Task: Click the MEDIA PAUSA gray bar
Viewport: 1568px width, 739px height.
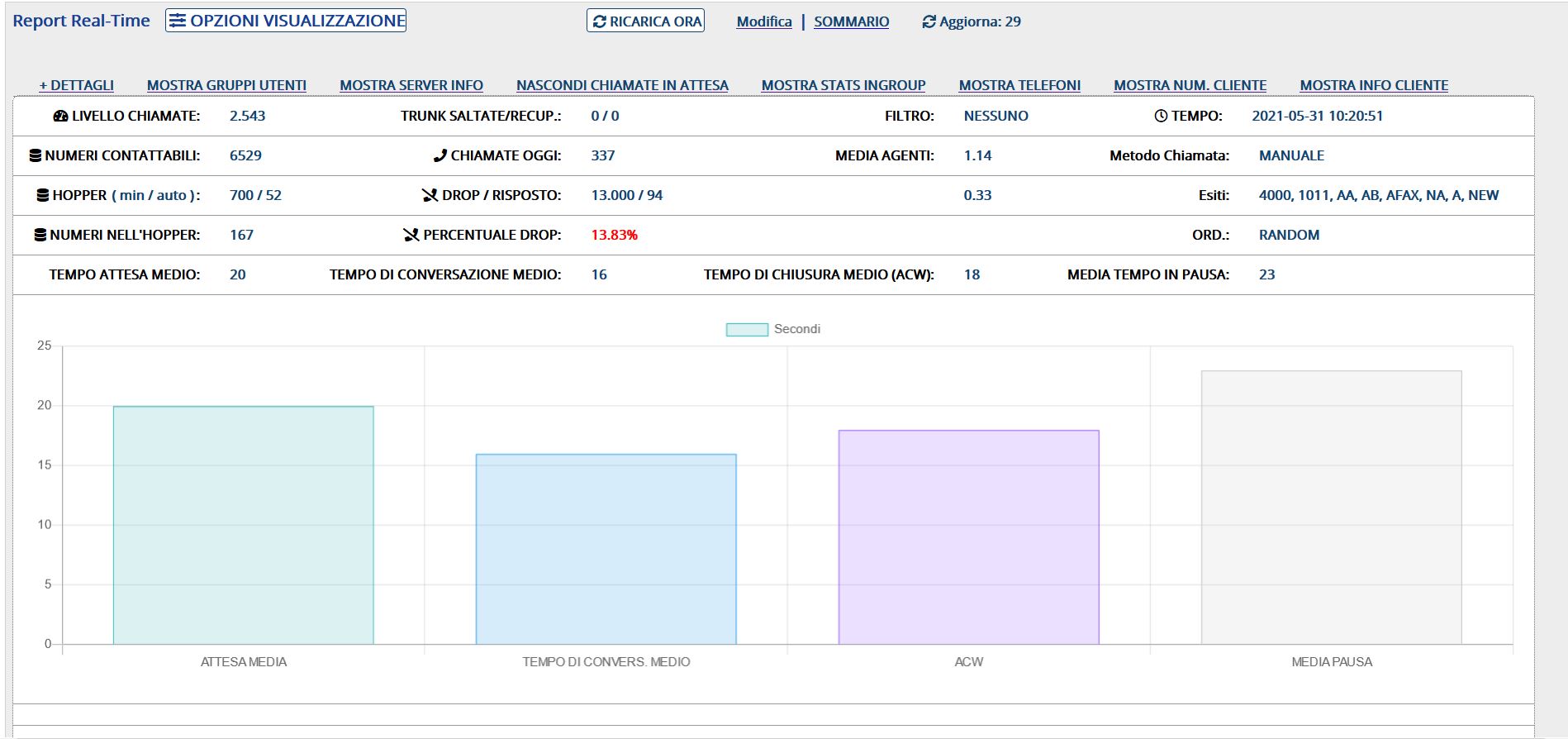Action: (x=1332, y=508)
